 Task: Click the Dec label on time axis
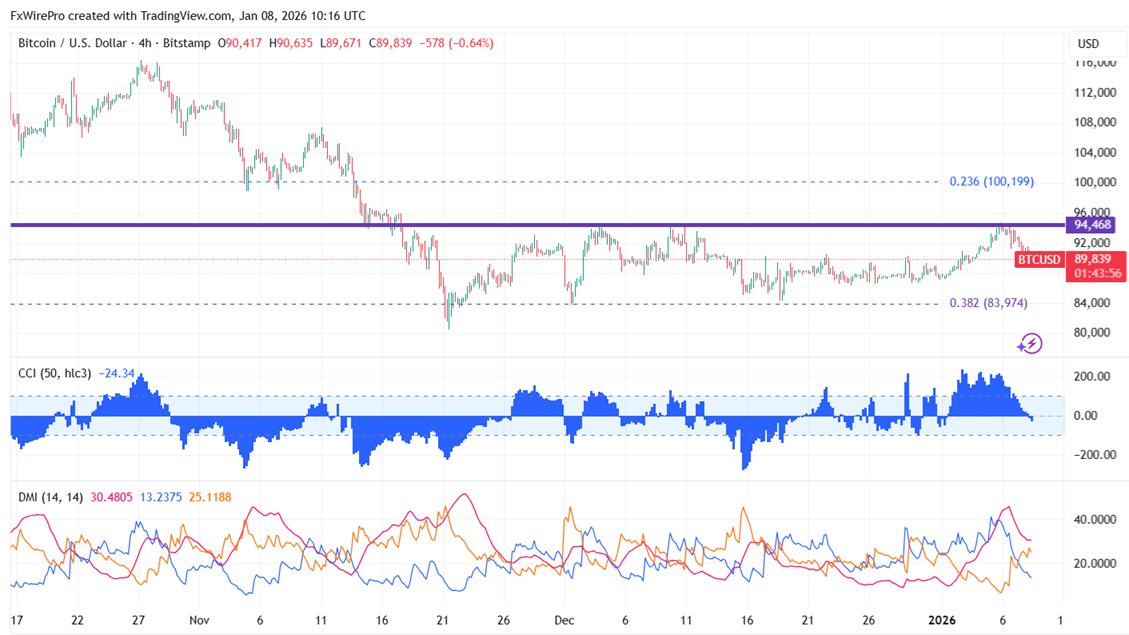pyautogui.click(x=564, y=620)
